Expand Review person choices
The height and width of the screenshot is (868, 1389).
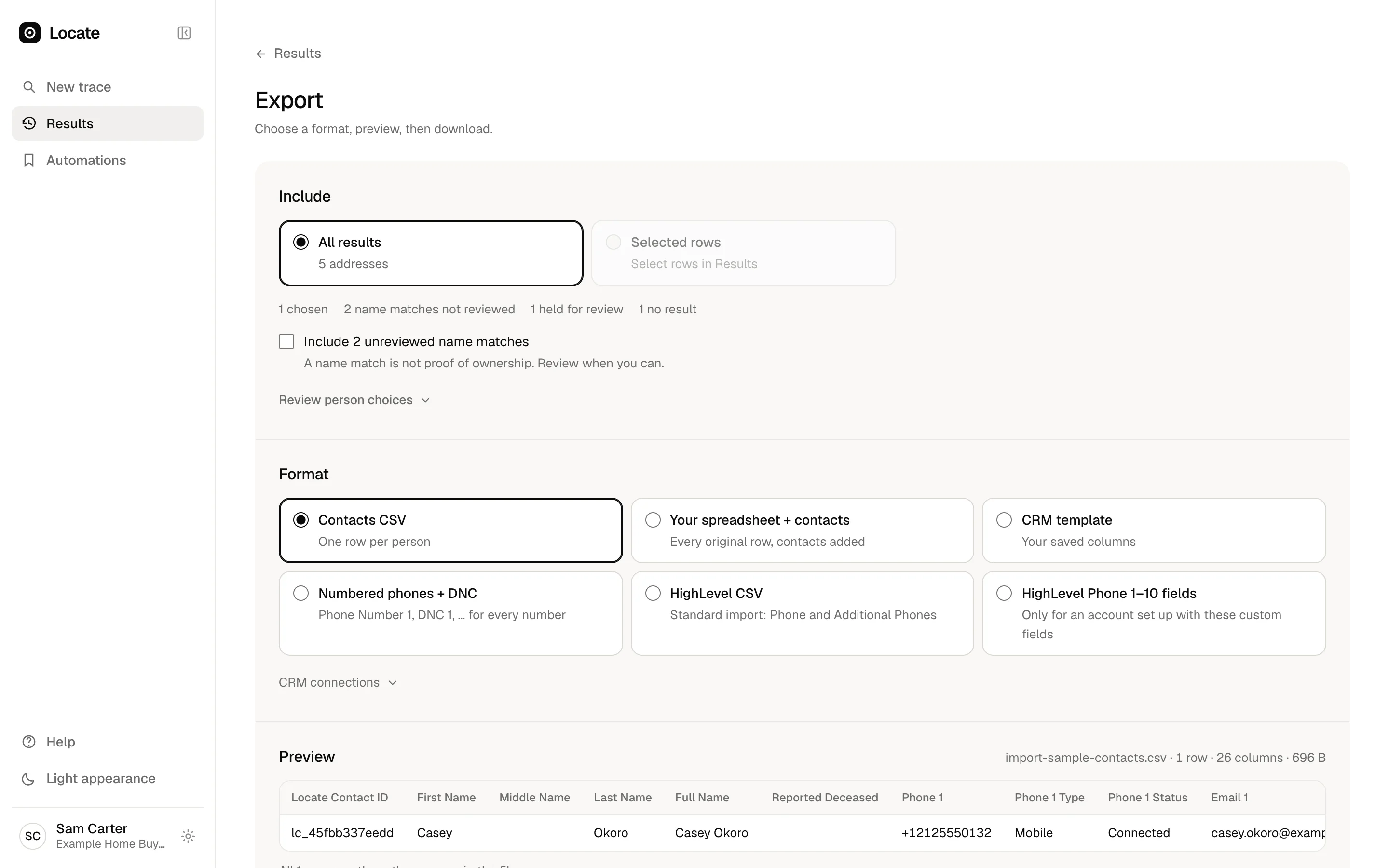[354, 400]
